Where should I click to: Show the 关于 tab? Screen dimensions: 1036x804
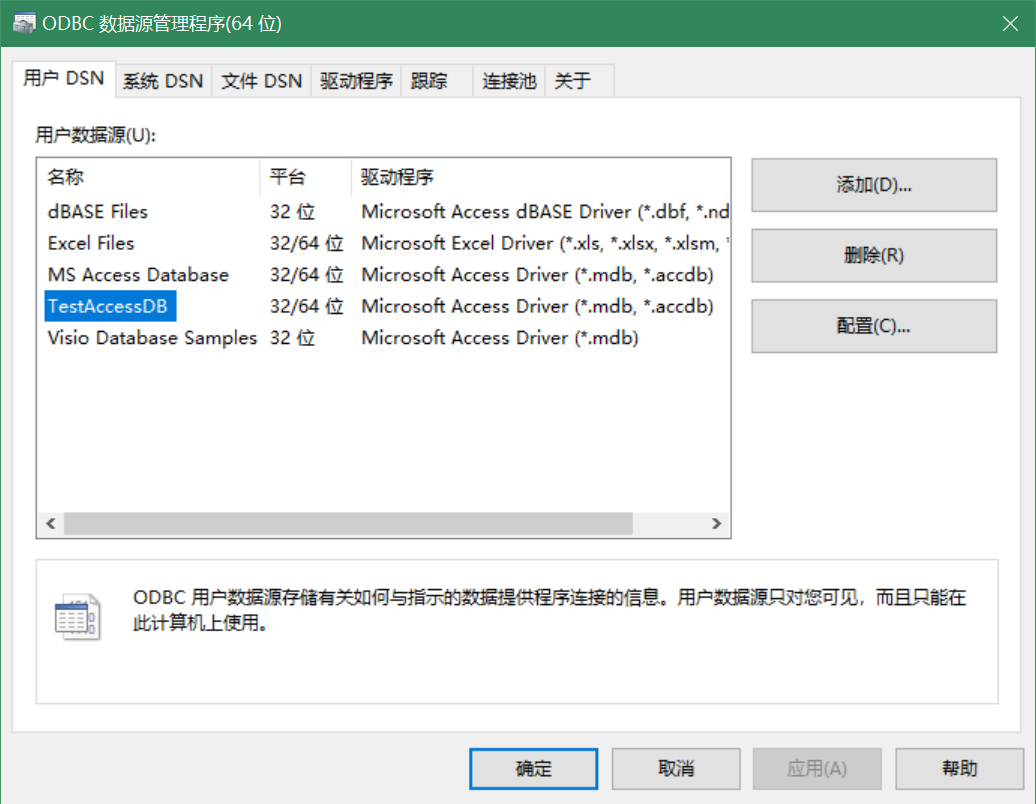click(x=572, y=82)
